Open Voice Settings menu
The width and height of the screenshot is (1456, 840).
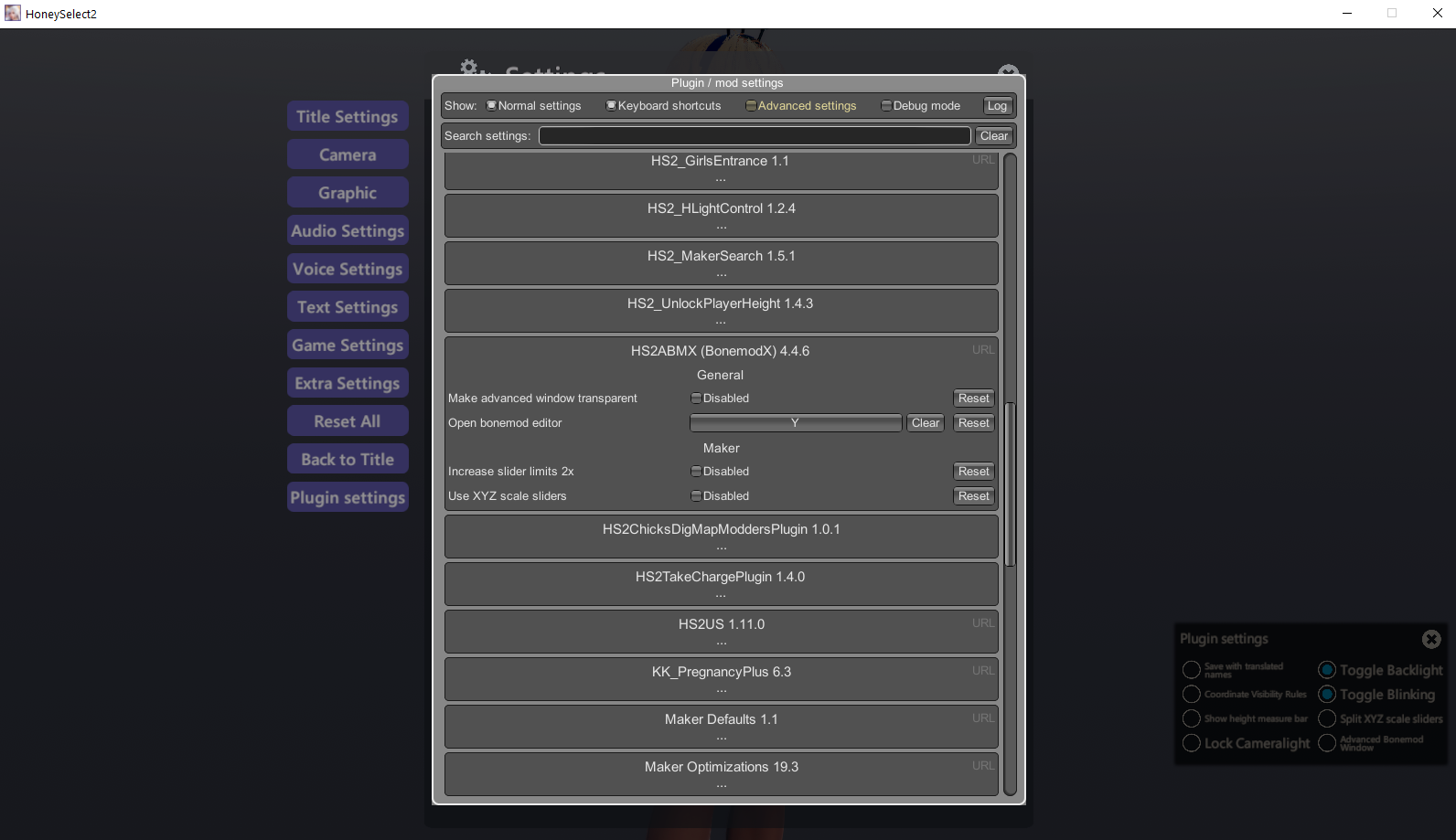click(x=348, y=270)
